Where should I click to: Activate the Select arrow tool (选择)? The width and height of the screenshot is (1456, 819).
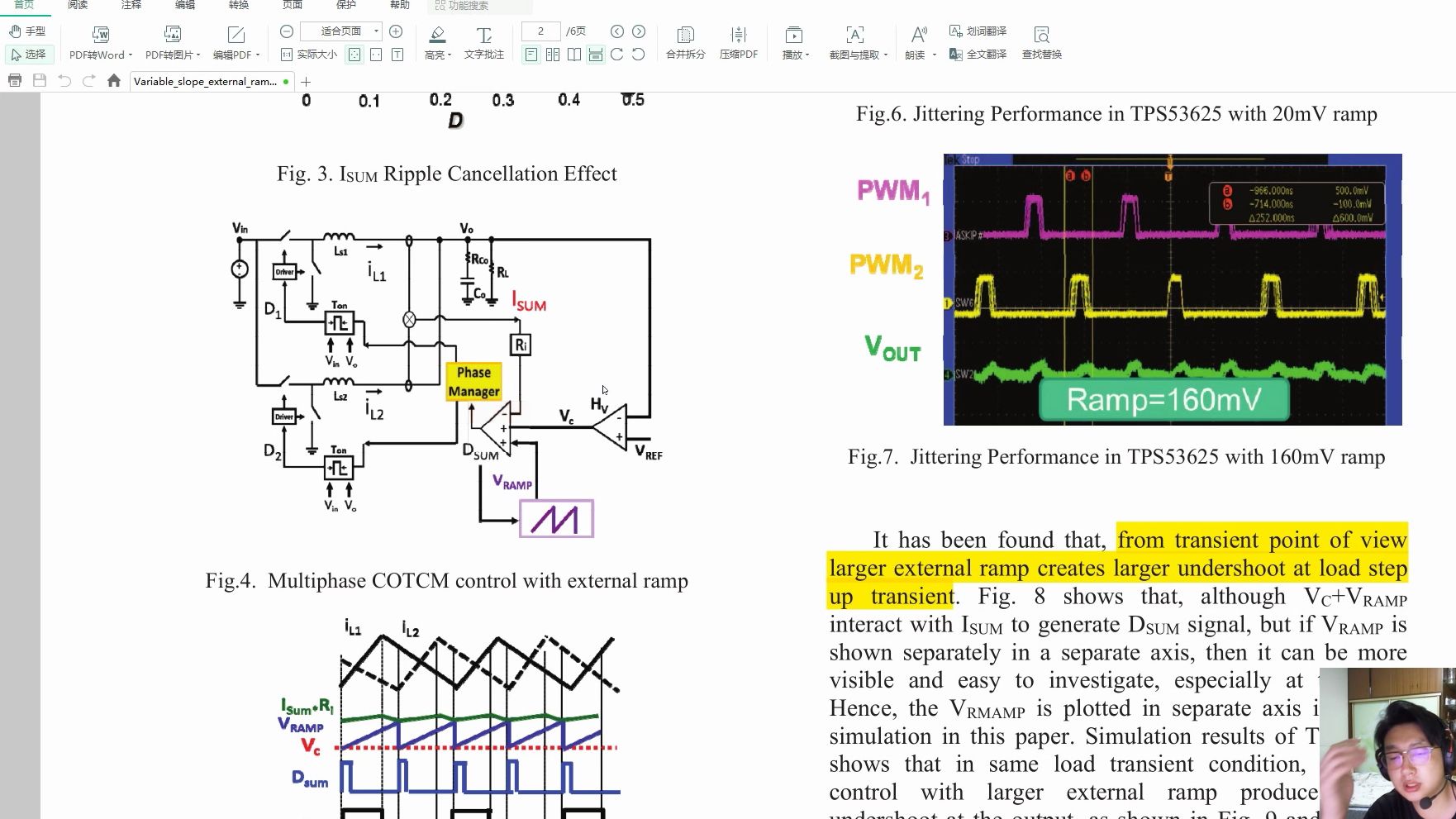[x=31, y=55]
